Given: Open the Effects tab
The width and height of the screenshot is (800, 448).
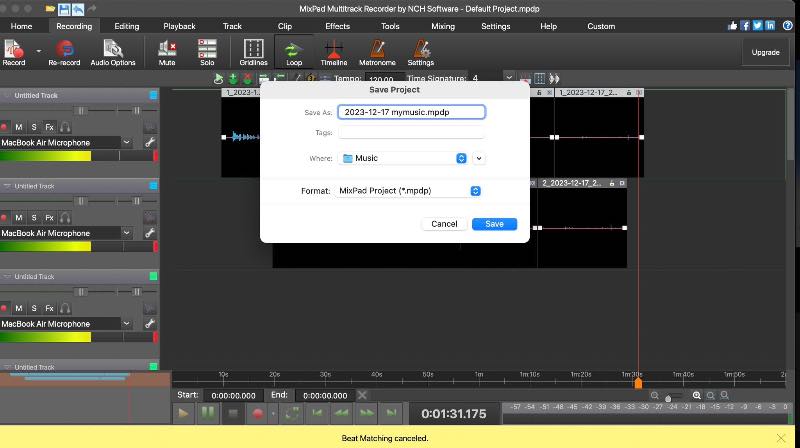Looking at the screenshot, I should 337,26.
